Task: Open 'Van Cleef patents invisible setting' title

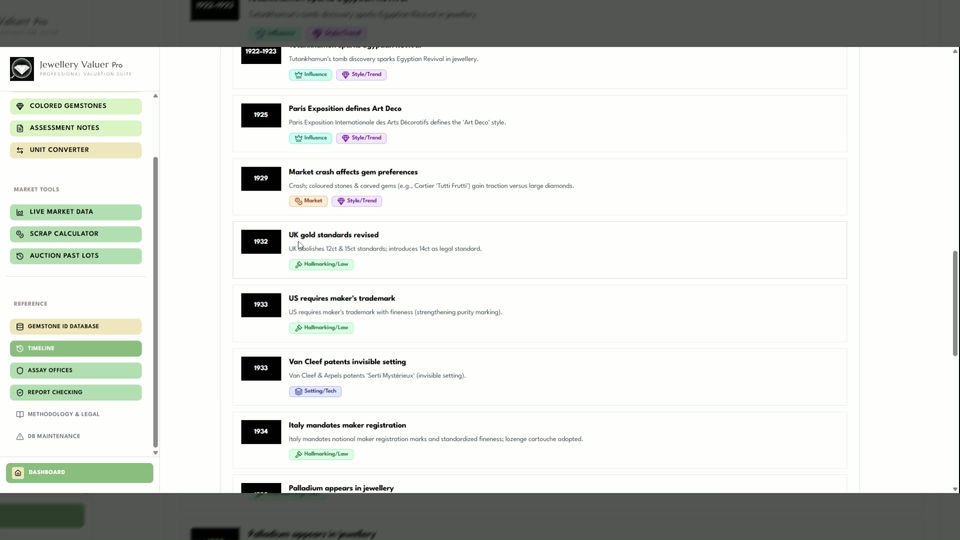Action: [347, 362]
